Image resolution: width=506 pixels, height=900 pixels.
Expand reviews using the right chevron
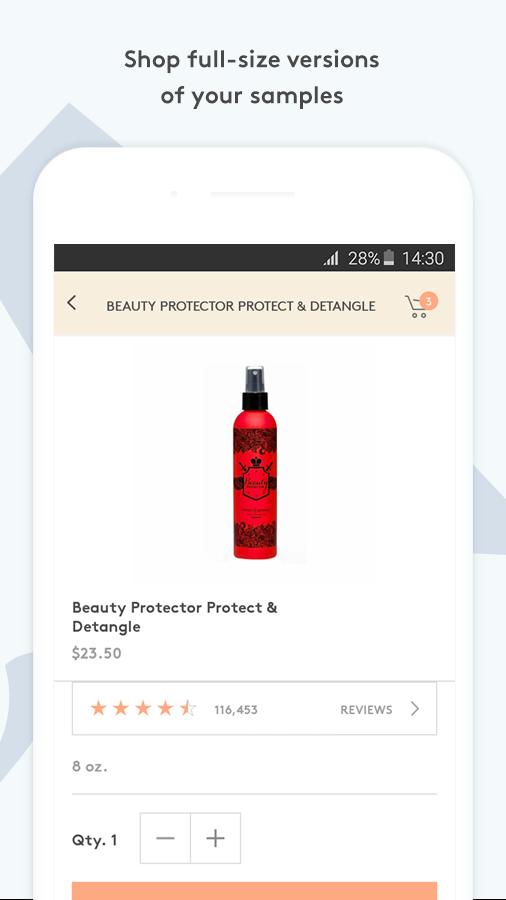click(x=415, y=709)
